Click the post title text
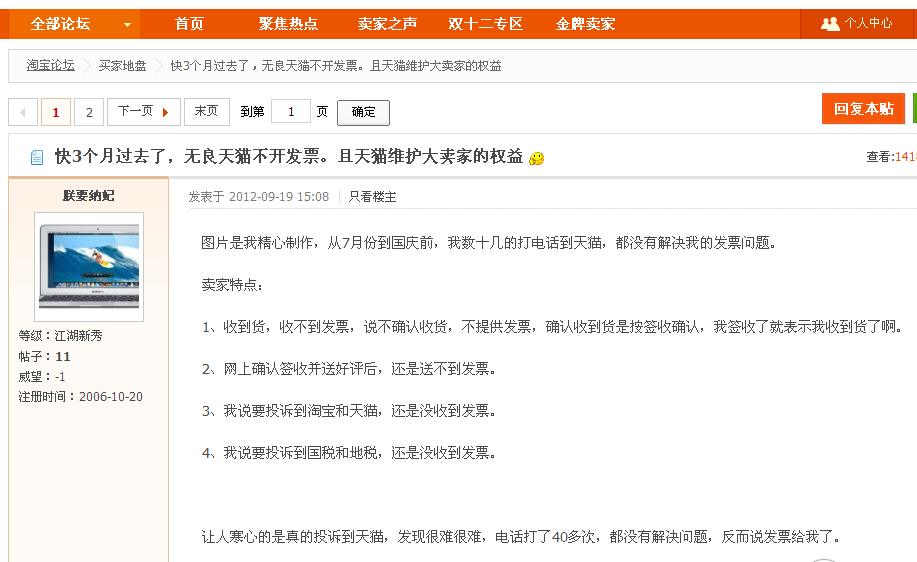Image resolution: width=917 pixels, height=562 pixels. pos(289,156)
